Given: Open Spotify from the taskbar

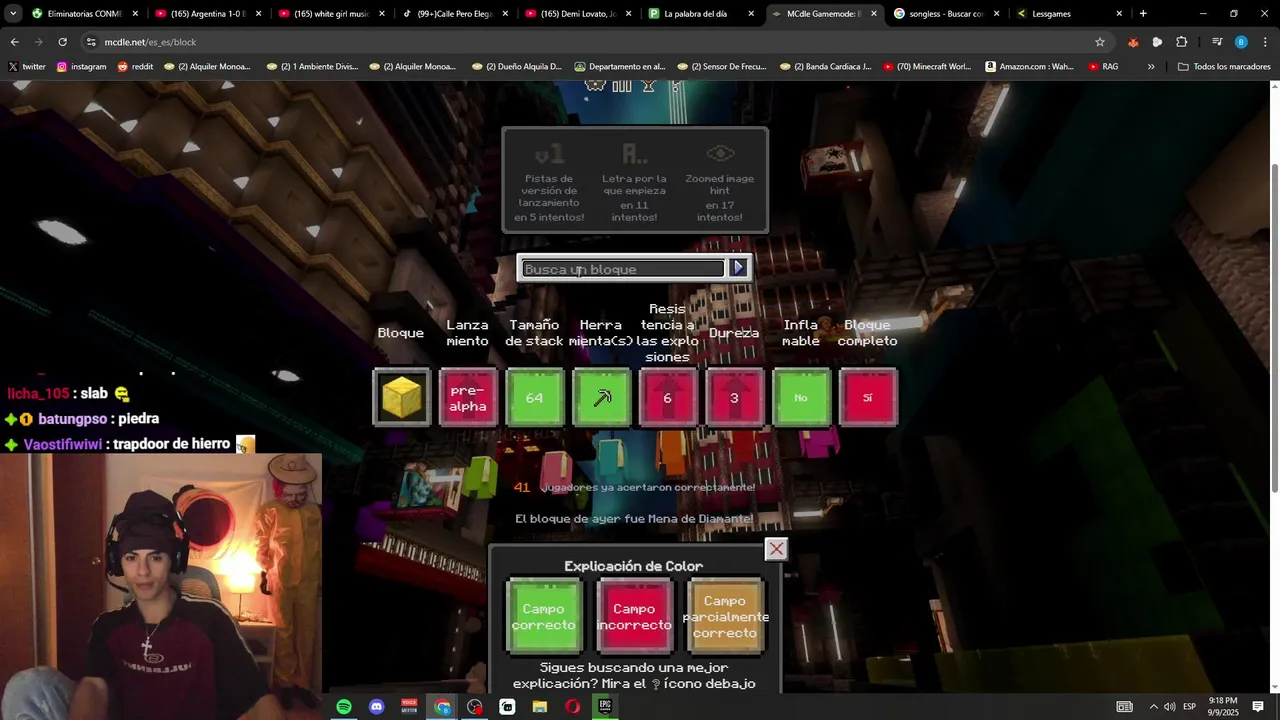Looking at the screenshot, I should (344, 706).
